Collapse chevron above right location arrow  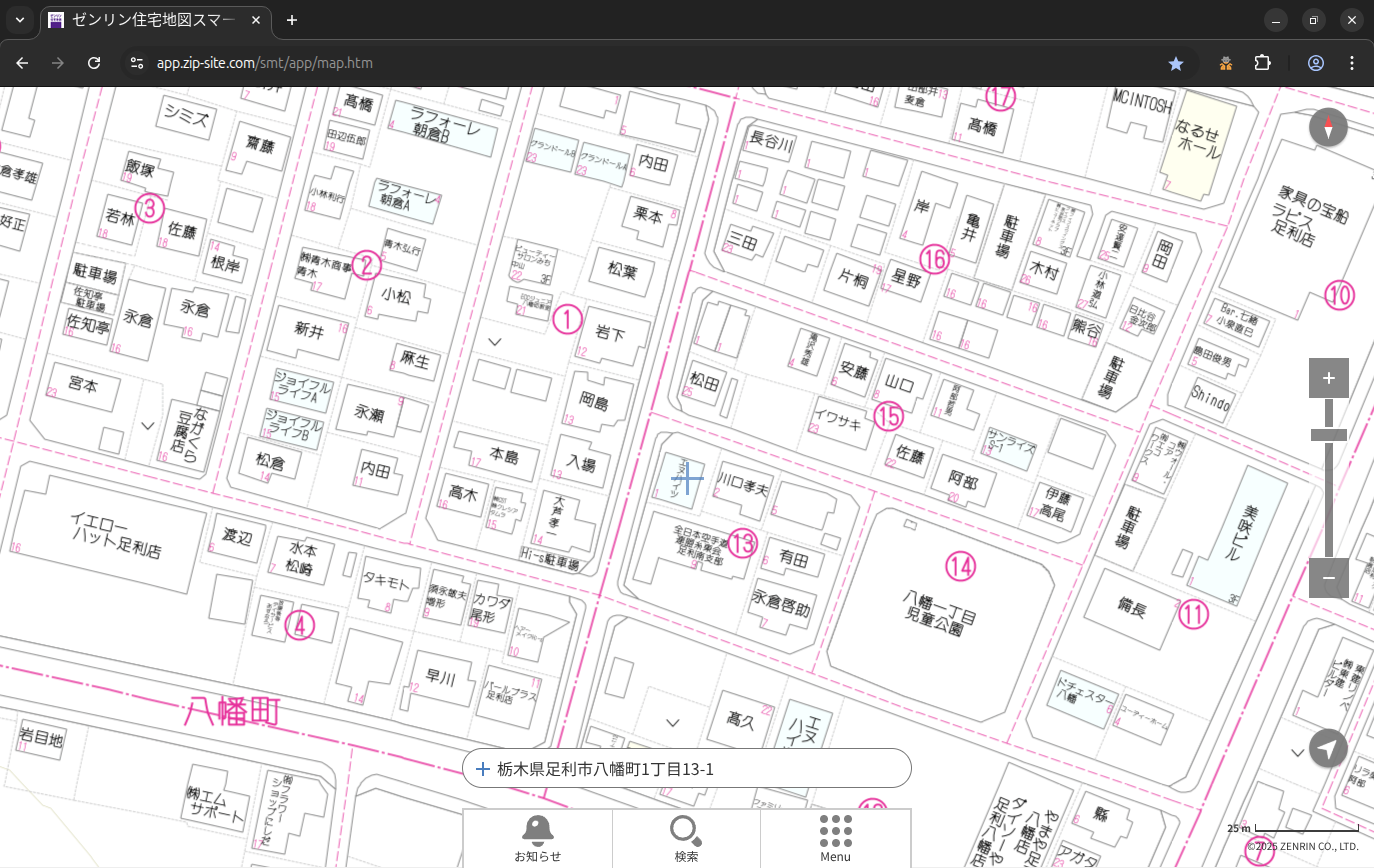1298,752
